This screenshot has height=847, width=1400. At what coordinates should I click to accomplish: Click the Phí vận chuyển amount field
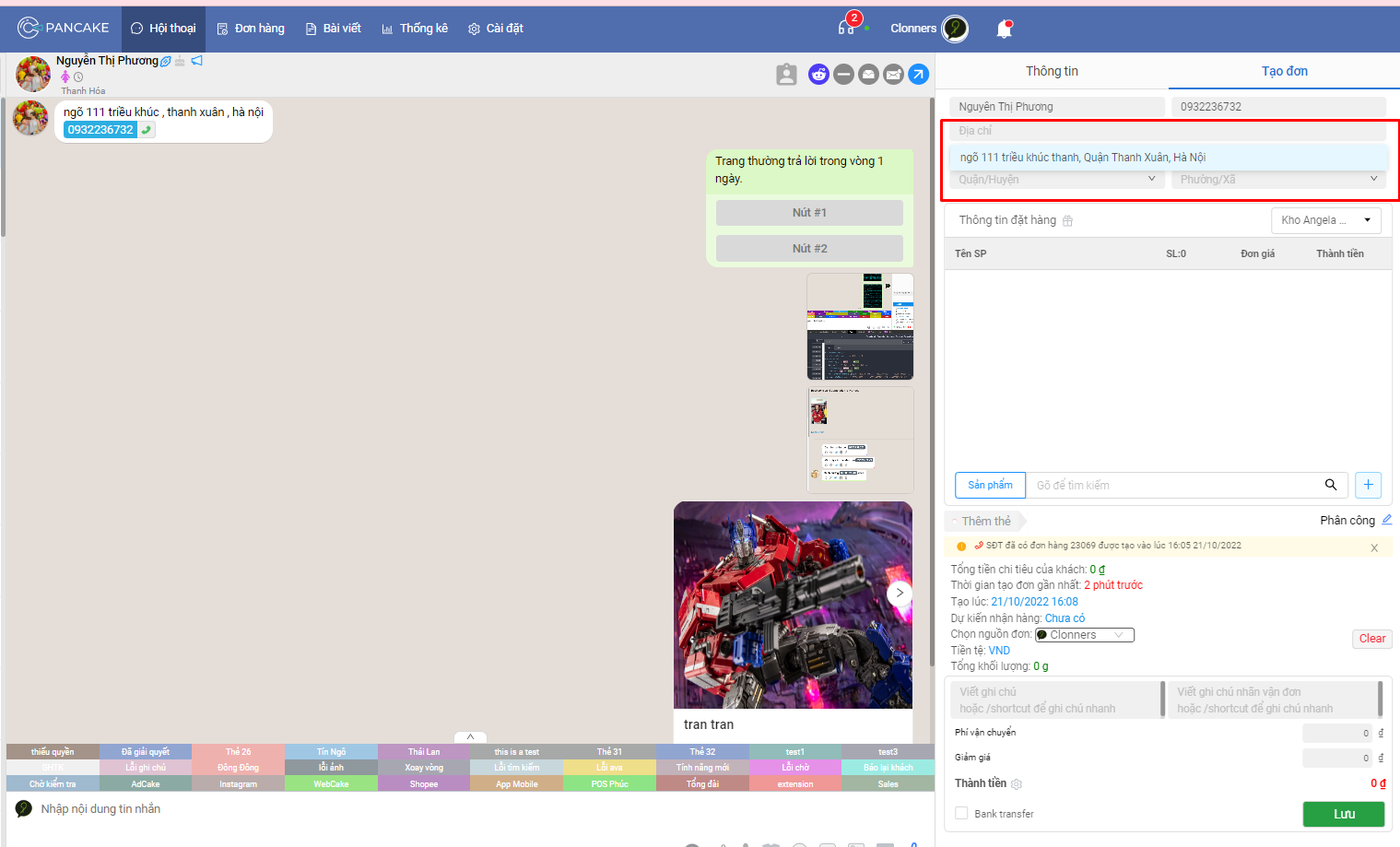pos(1337,734)
